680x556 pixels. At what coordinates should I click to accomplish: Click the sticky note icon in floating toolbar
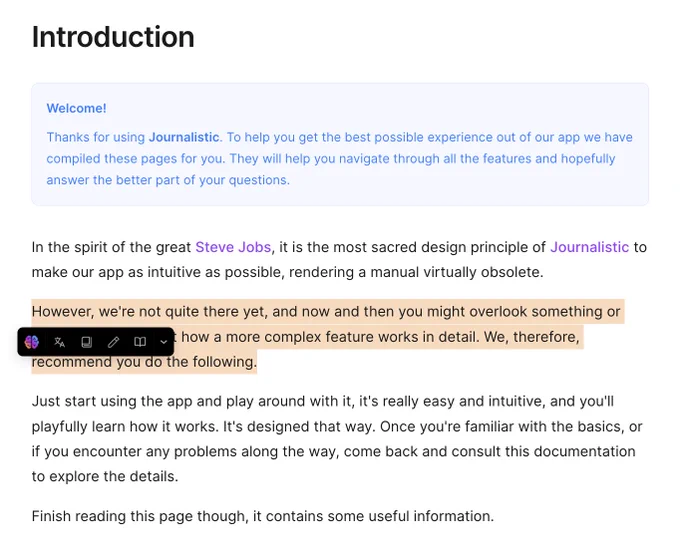click(x=87, y=342)
